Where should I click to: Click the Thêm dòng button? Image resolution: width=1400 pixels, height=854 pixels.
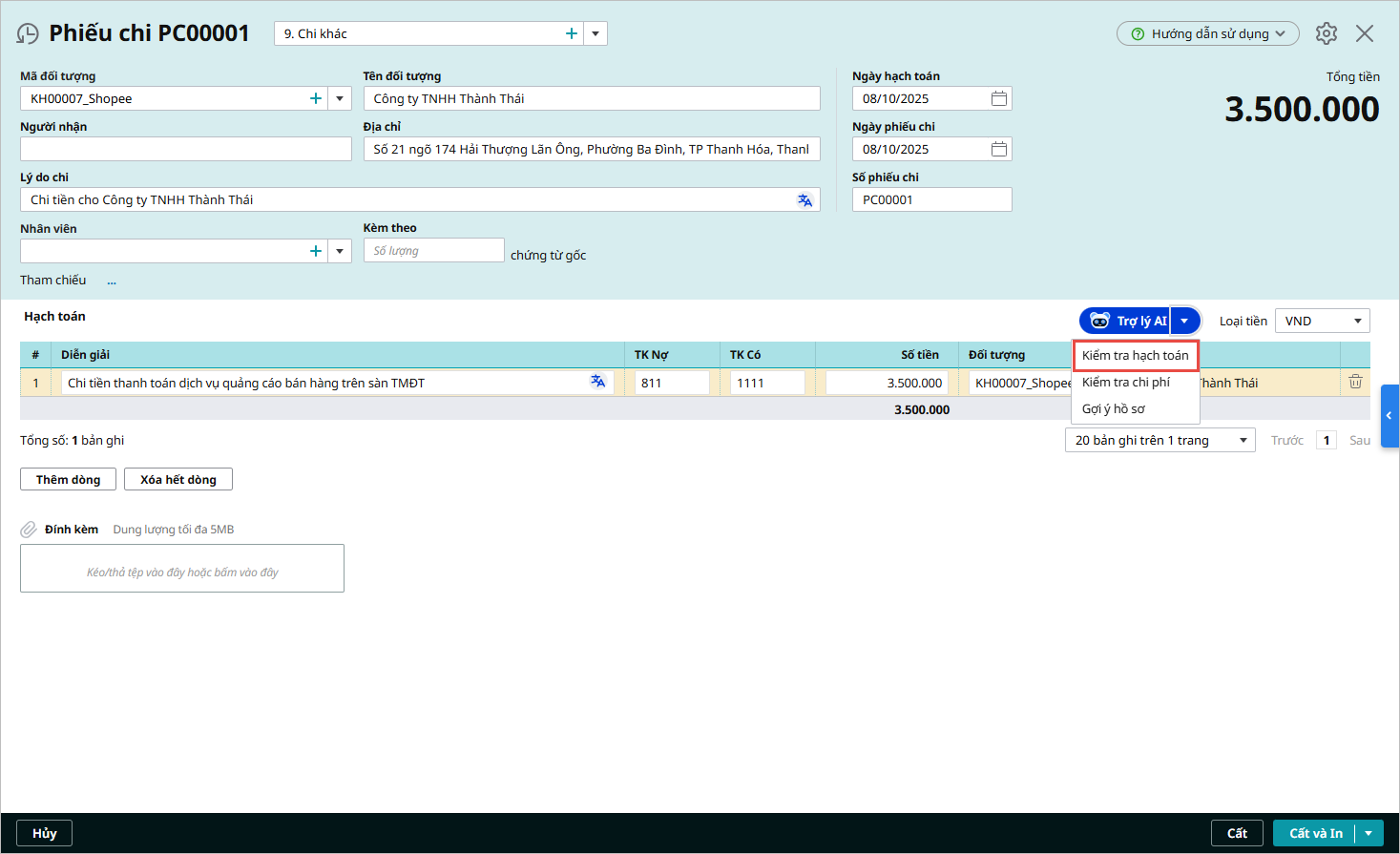pyautogui.click(x=68, y=479)
